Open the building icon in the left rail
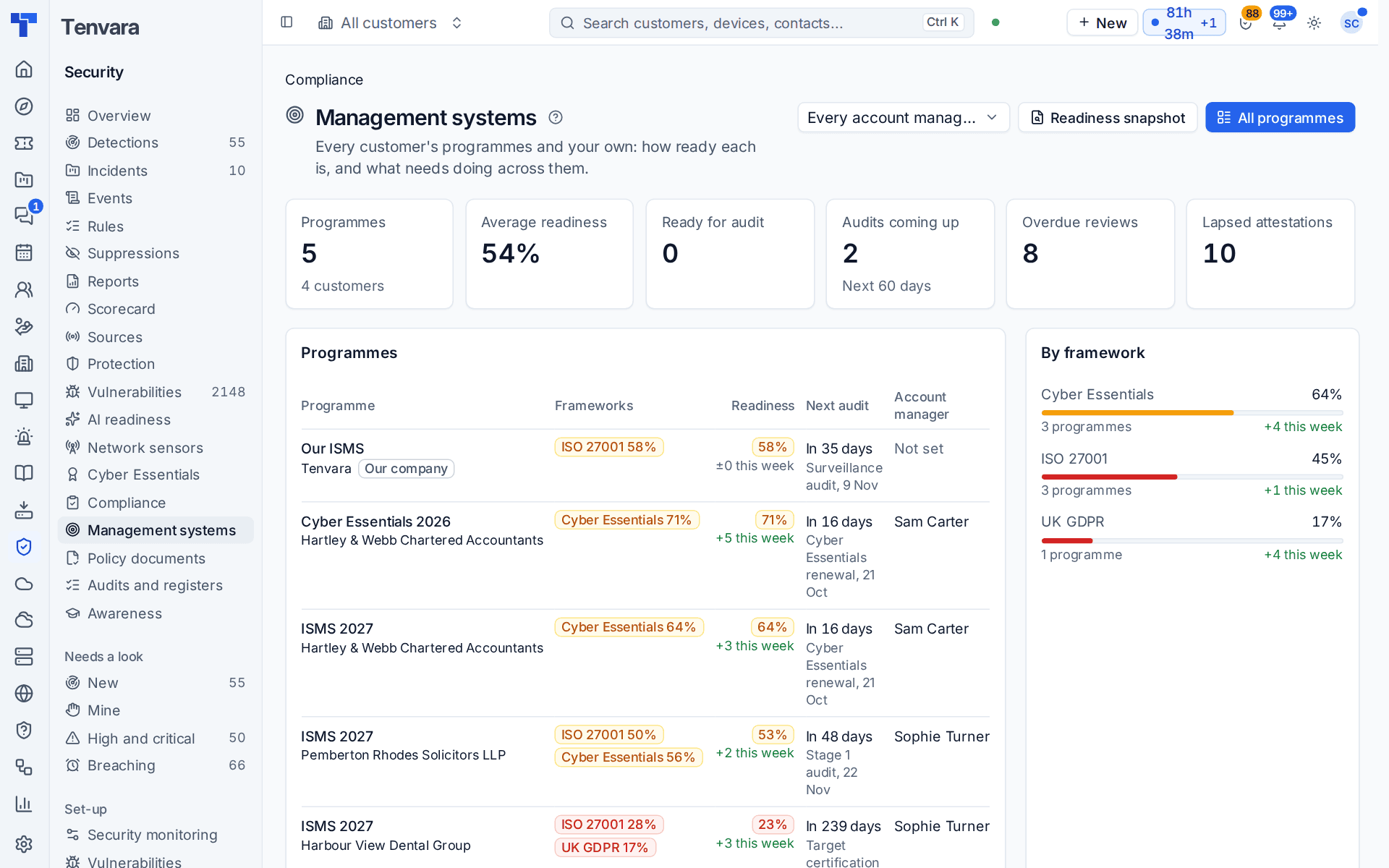The image size is (1389, 868). 24,363
